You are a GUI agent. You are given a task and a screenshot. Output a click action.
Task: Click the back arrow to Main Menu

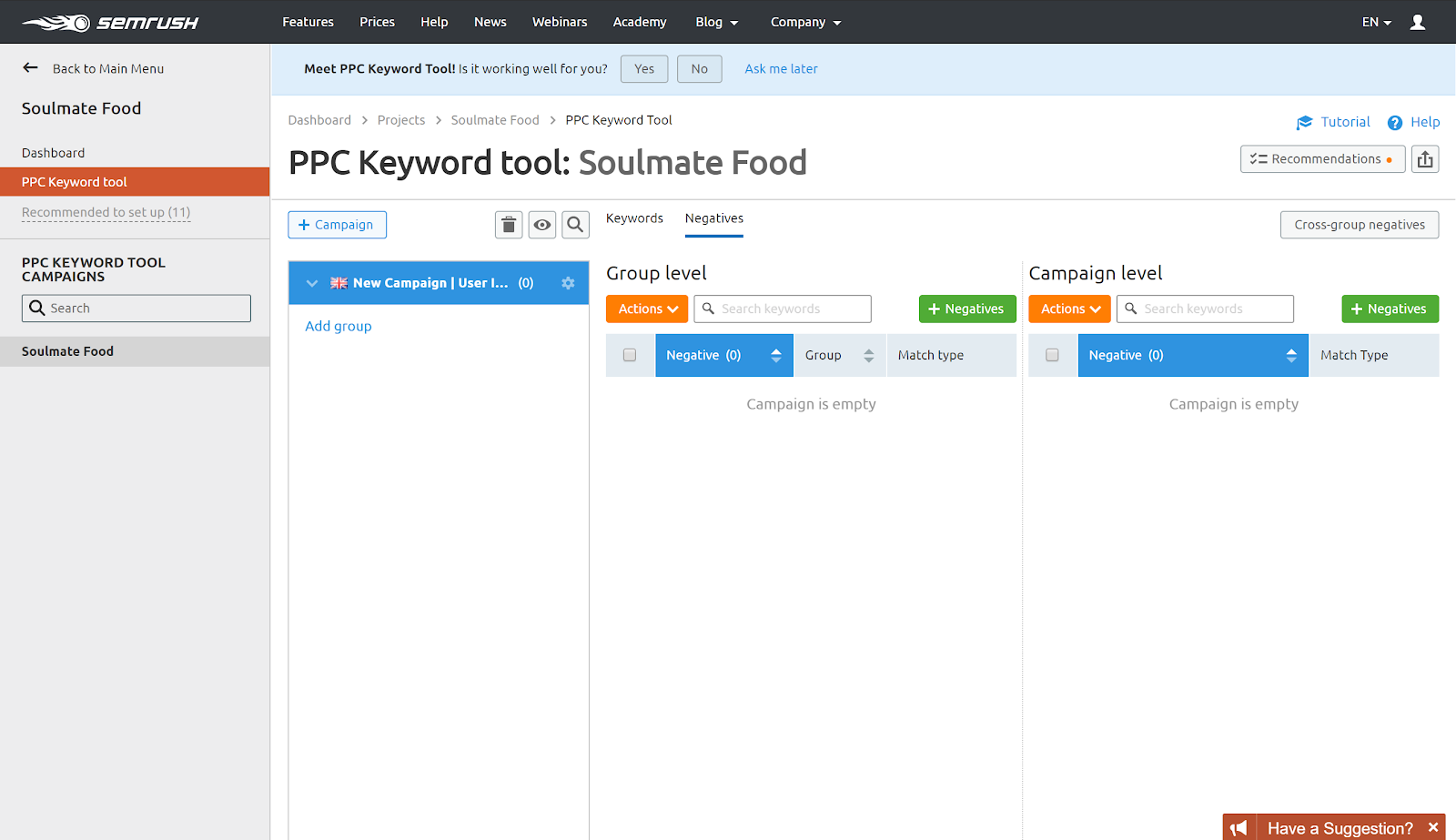click(x=30, y=67)
